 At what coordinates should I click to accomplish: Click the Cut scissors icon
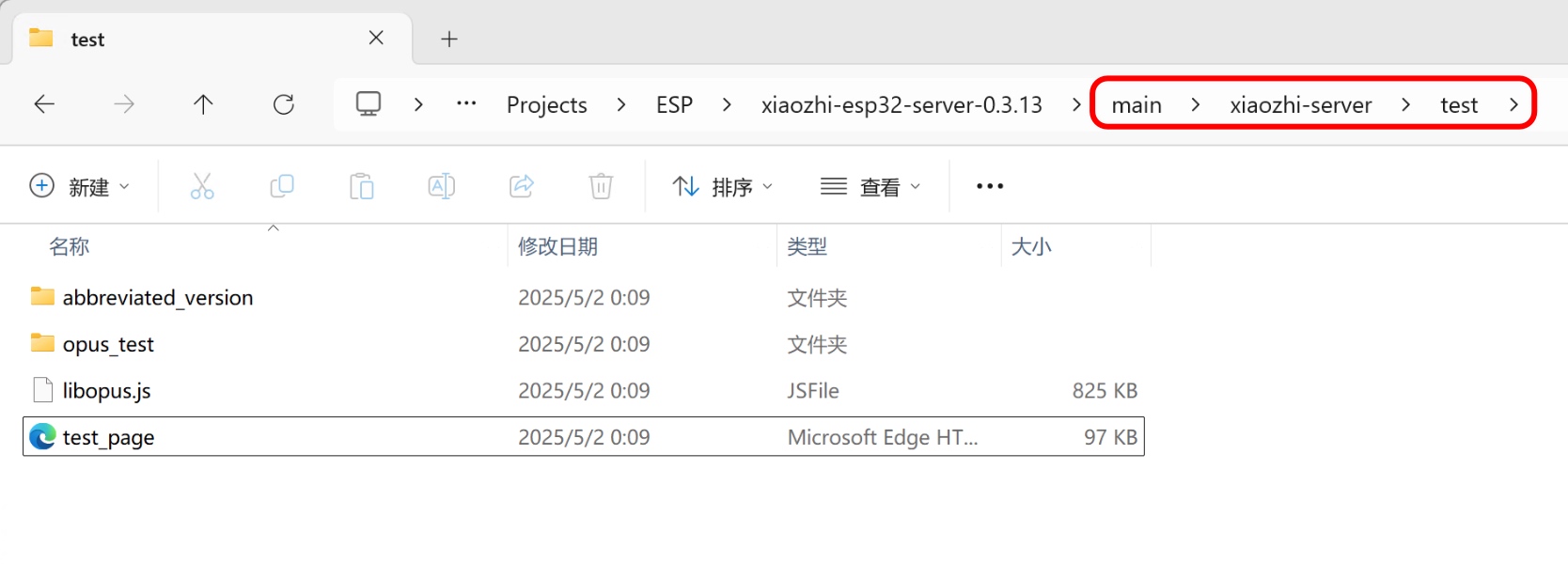click(x=202, y=186)
